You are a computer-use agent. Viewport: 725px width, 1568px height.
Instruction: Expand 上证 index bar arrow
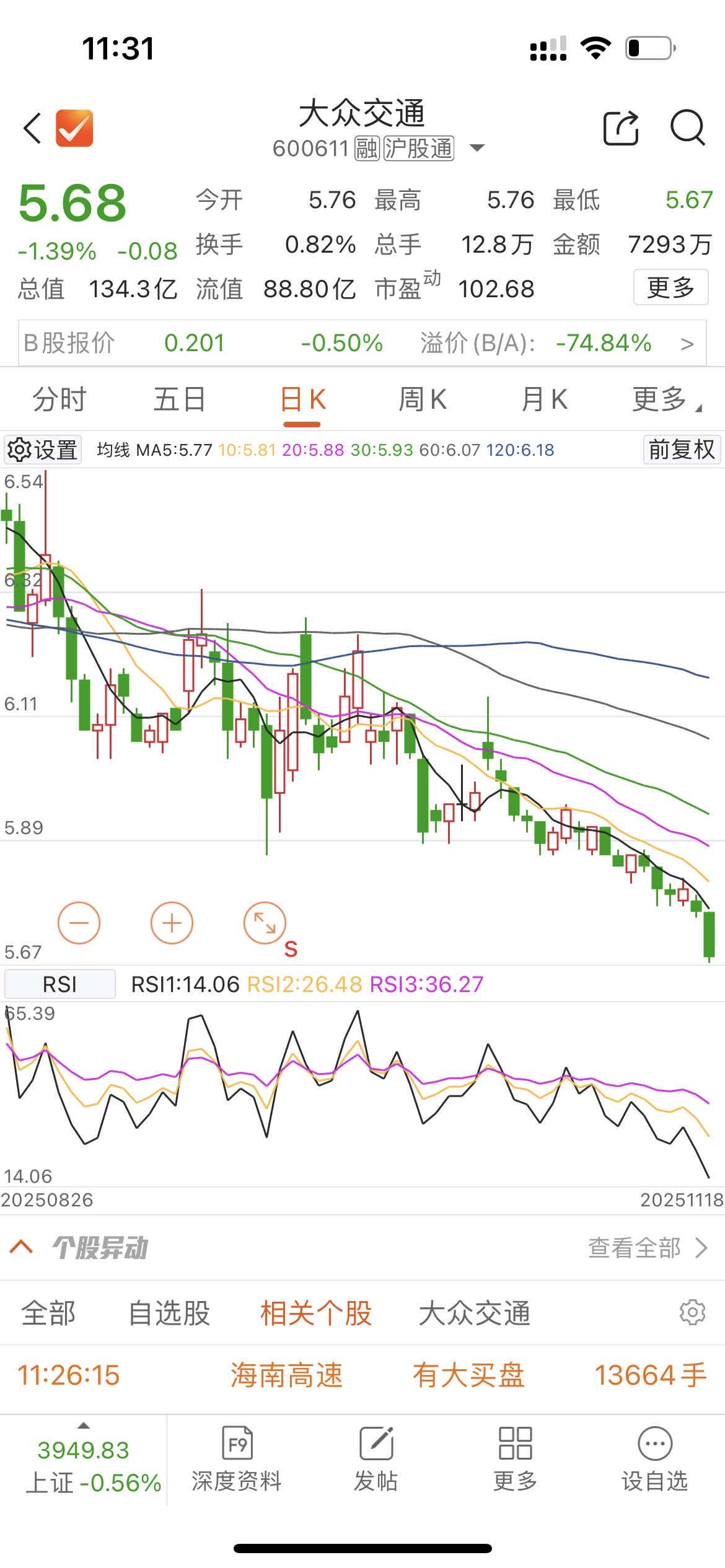(84, 1425)
